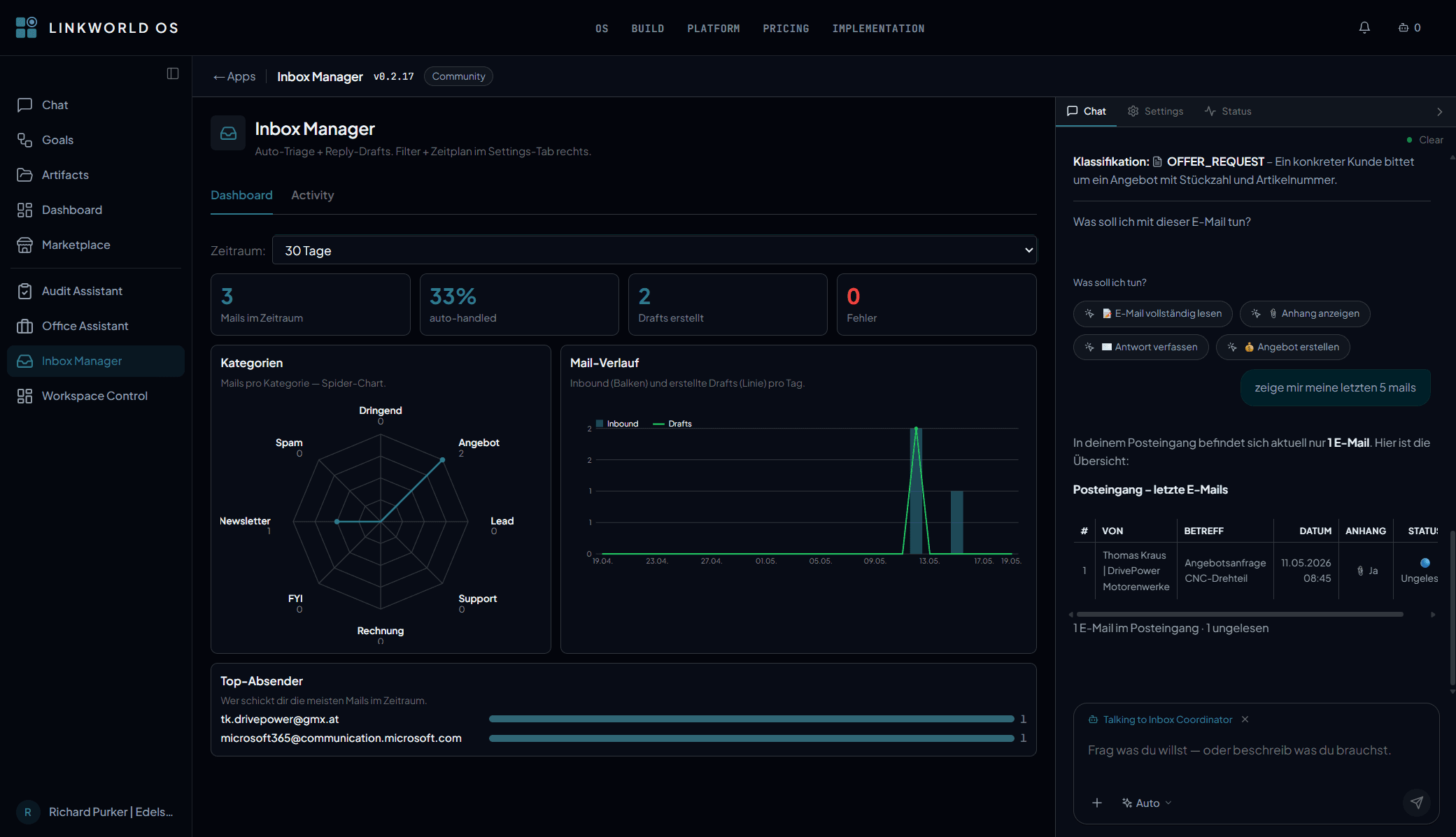Click microsoft365@communication.microsoft.com sender

[x=341, y=738]
